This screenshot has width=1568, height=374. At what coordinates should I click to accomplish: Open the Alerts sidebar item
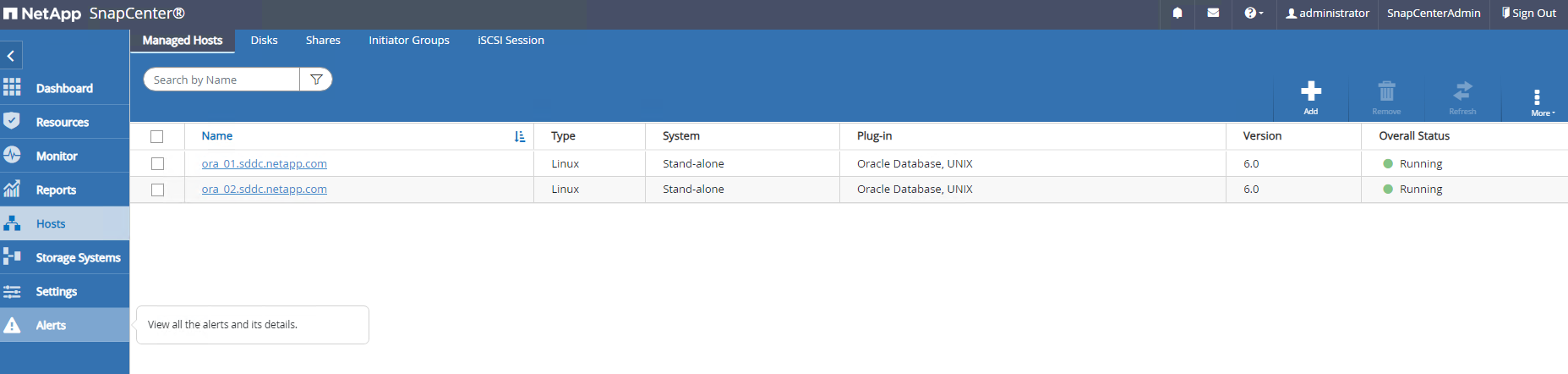click(51, 326)
